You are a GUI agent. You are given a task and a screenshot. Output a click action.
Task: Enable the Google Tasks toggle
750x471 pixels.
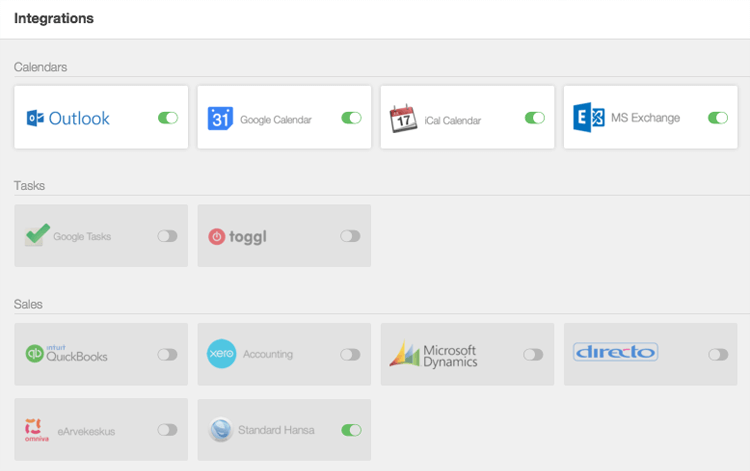(x=167, y=236)
